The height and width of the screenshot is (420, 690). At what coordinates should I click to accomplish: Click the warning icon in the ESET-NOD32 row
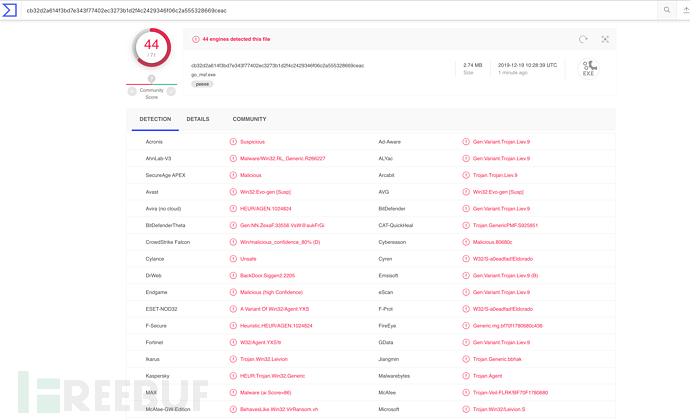pyautogui.click(x=233, y=309)
